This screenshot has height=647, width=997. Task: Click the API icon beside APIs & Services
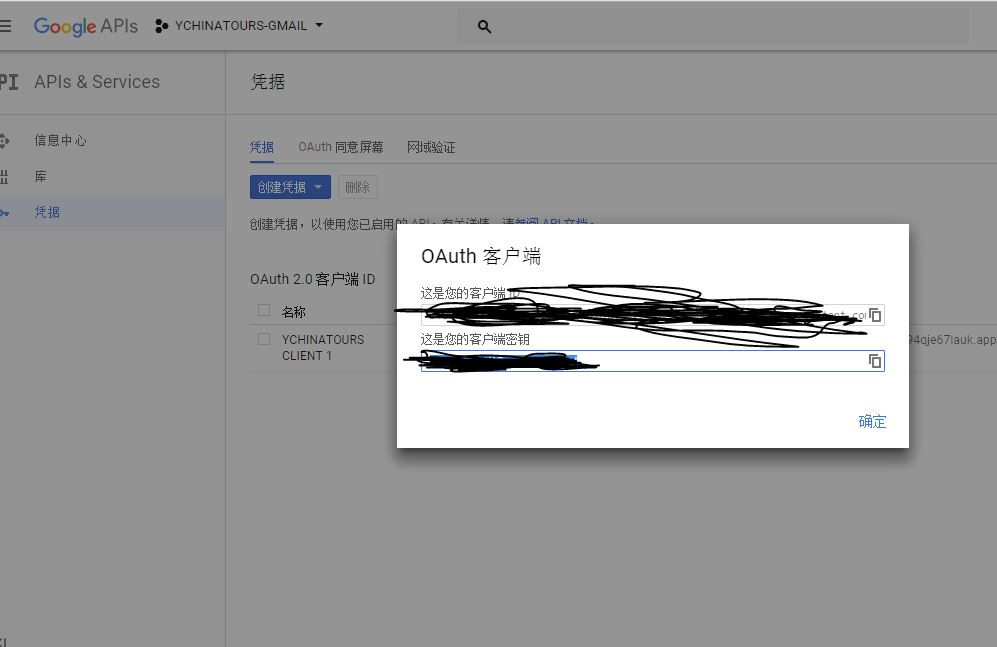[x=8, y=82]
